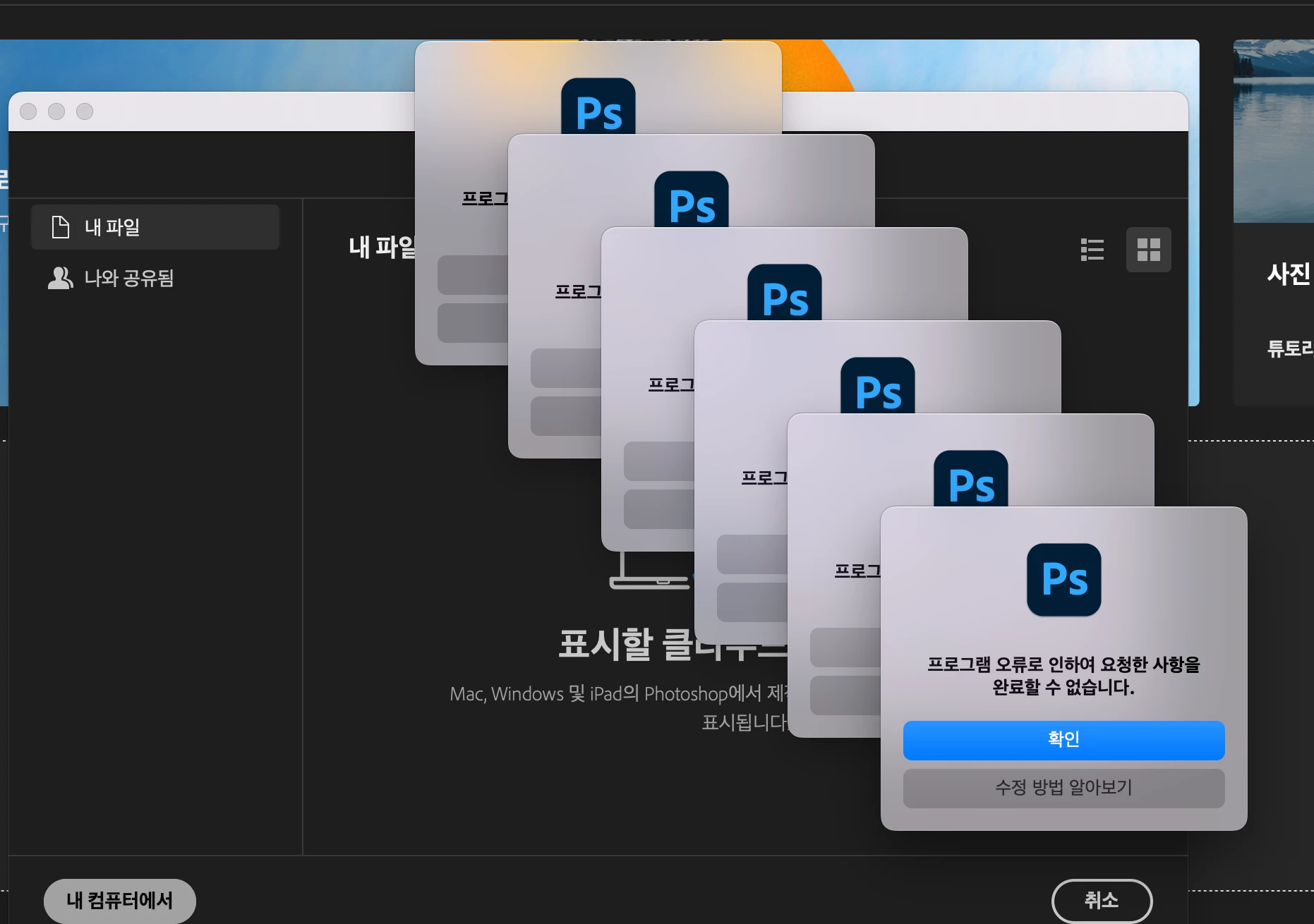Click the zoom window button
1314x924 pixels.
tap(85, 111)
